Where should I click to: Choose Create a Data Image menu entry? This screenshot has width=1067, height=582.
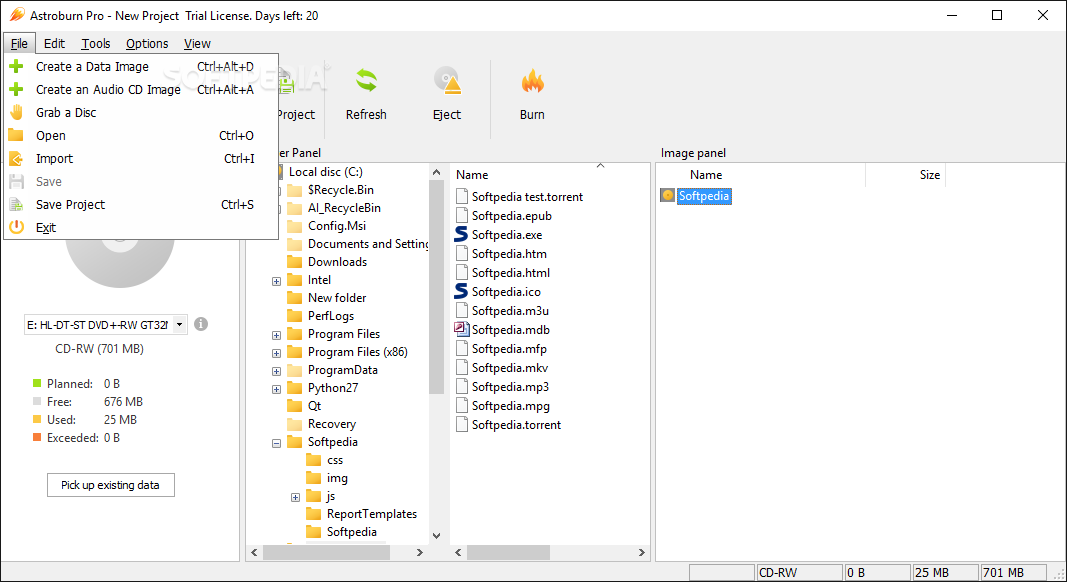[141, 67]
